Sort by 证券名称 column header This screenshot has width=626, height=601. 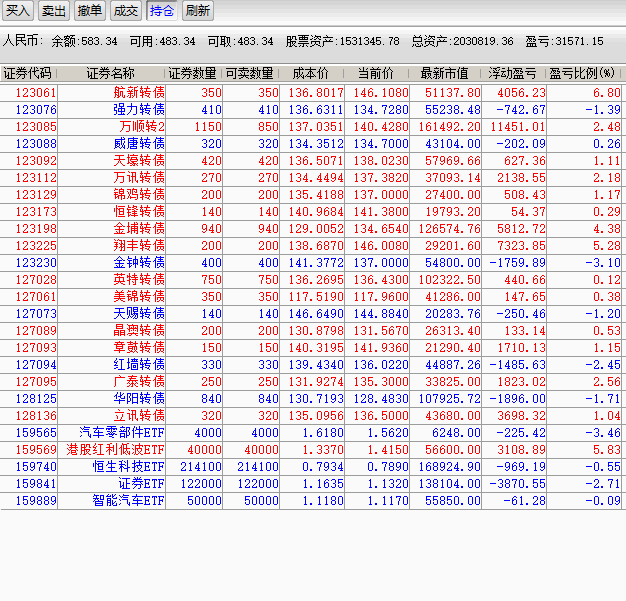(x=110, y=74)
